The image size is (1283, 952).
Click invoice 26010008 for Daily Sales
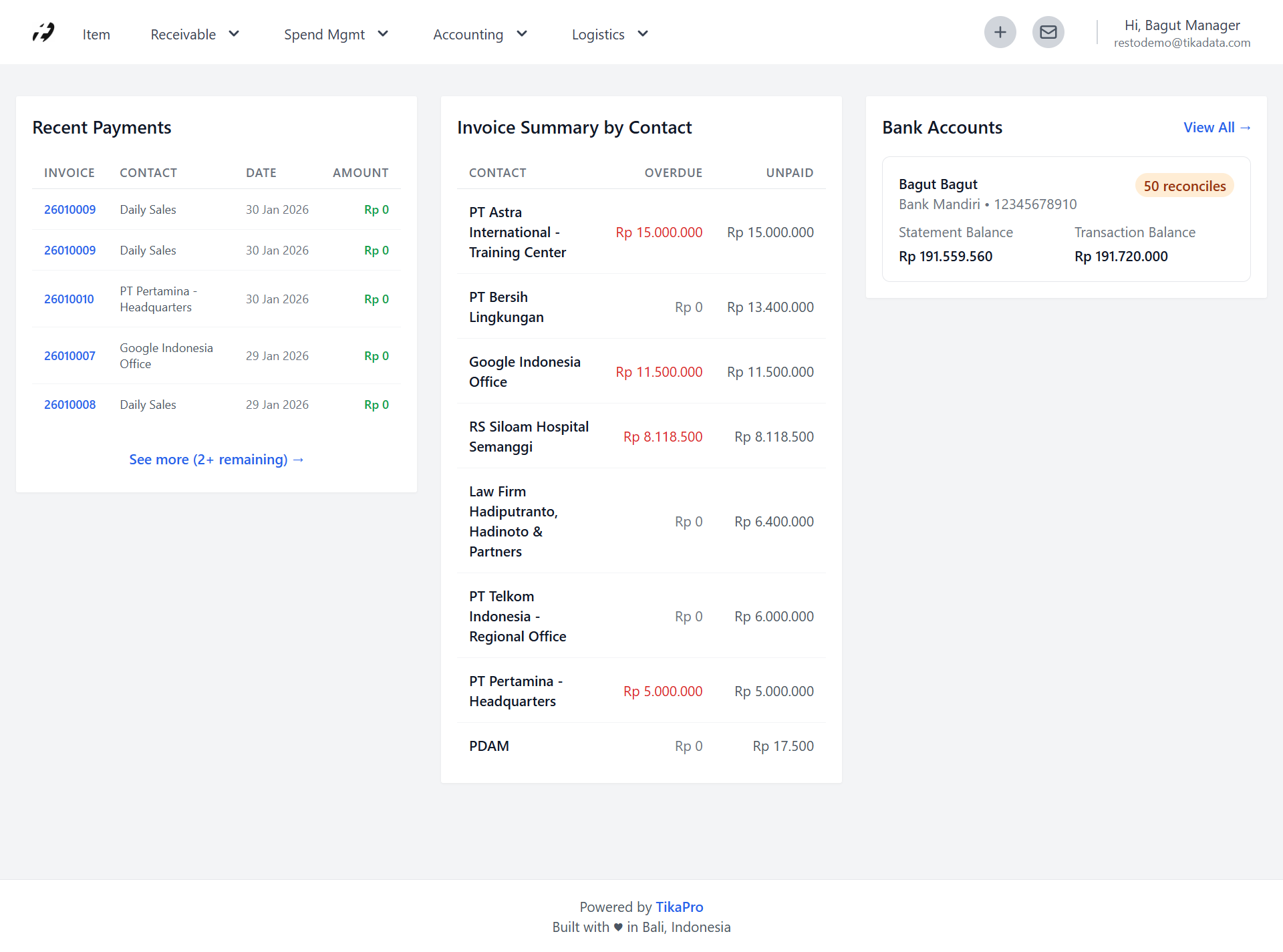click(69, 404)
